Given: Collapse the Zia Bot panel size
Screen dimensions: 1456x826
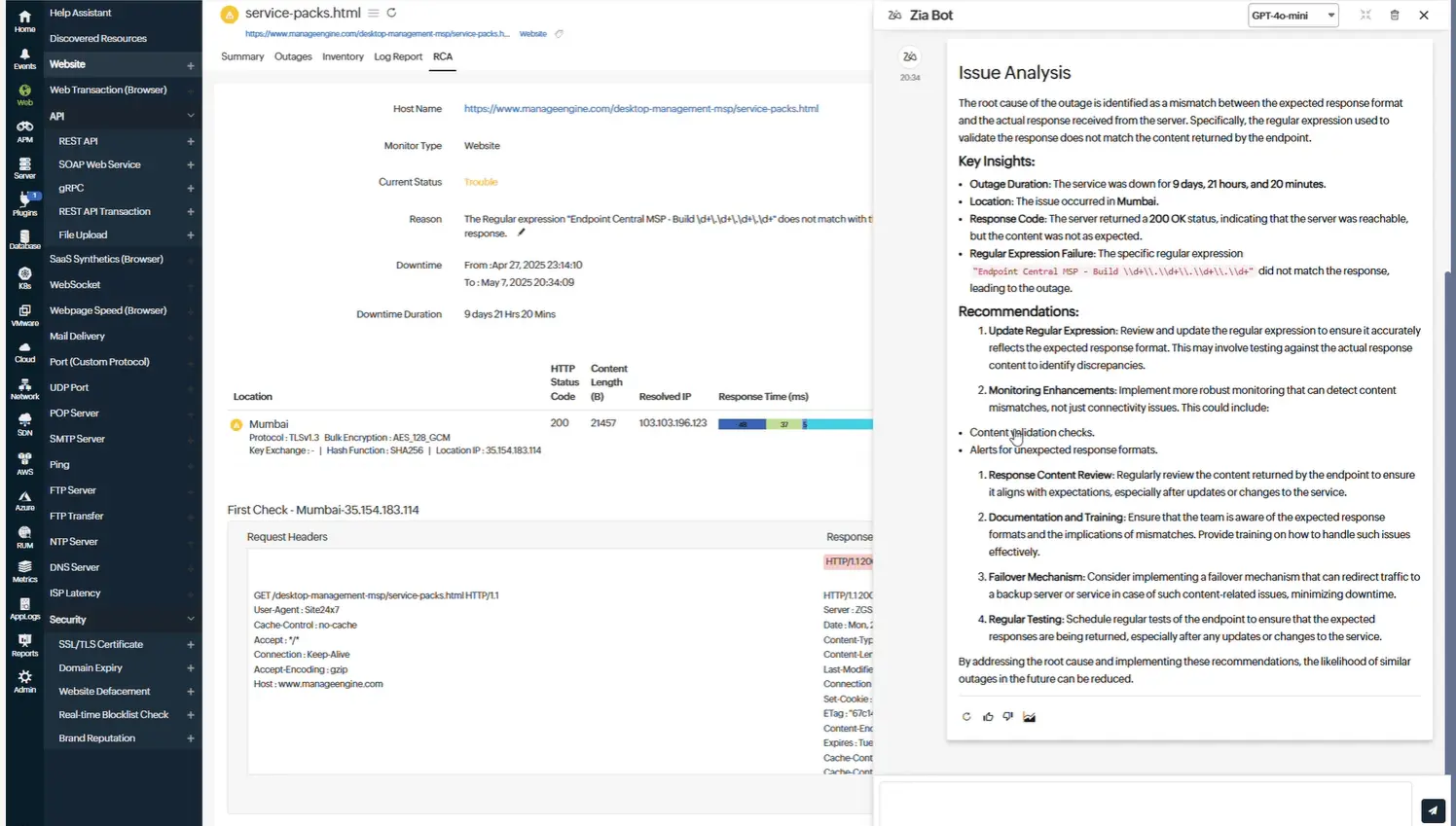Looking at the screenshot, I should [1365, 16].
